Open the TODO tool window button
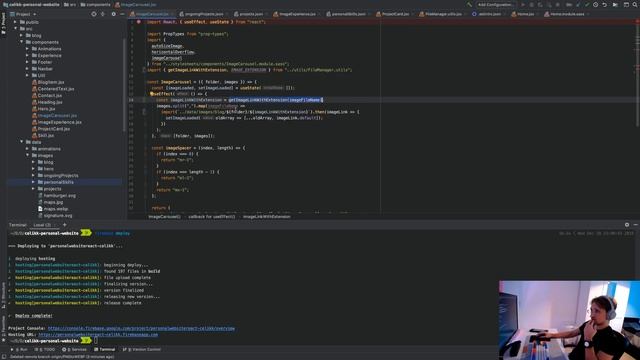The image size is (640, 360). 45,349
